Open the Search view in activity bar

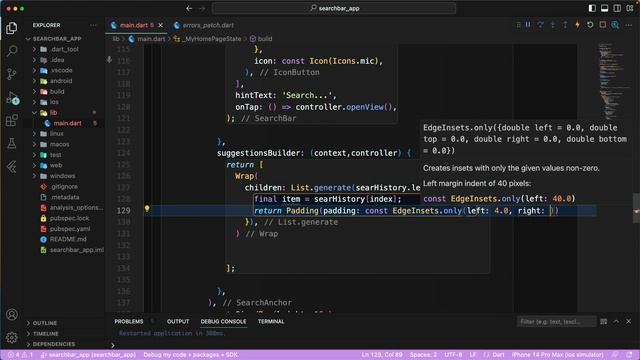click(x=11, y=51)
